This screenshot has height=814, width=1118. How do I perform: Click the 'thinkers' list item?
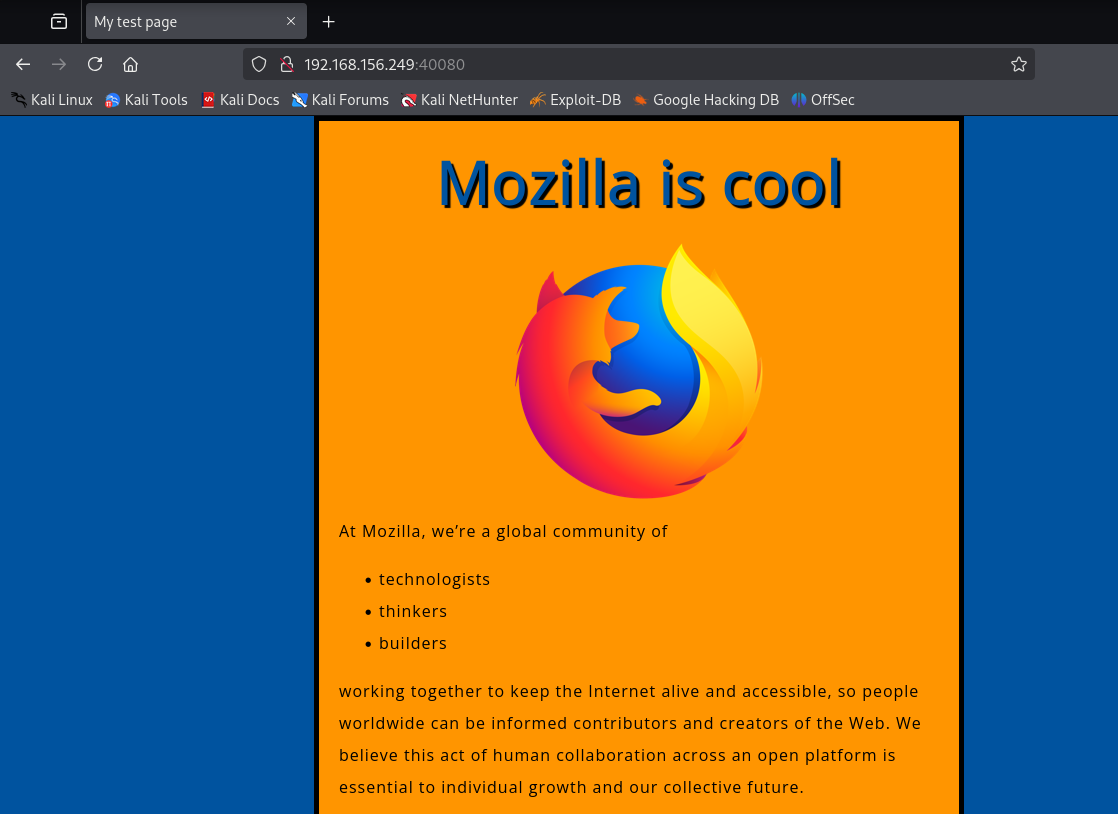click(x=413, y=611)
